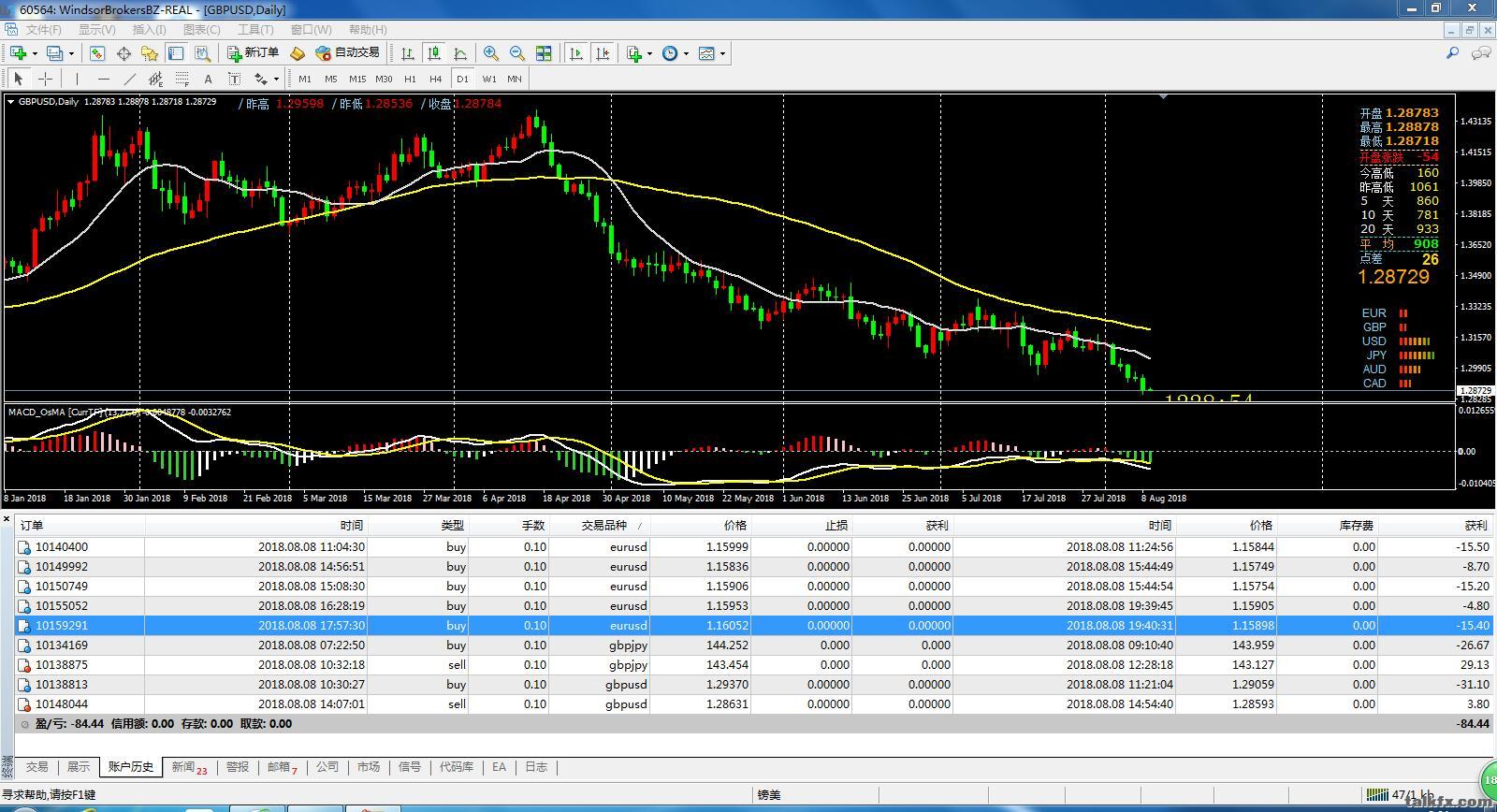Open the MetaEditor yellow book icon
This screenshot has height=812, width=1497.
pyautogui.click(x=298, y=53)
